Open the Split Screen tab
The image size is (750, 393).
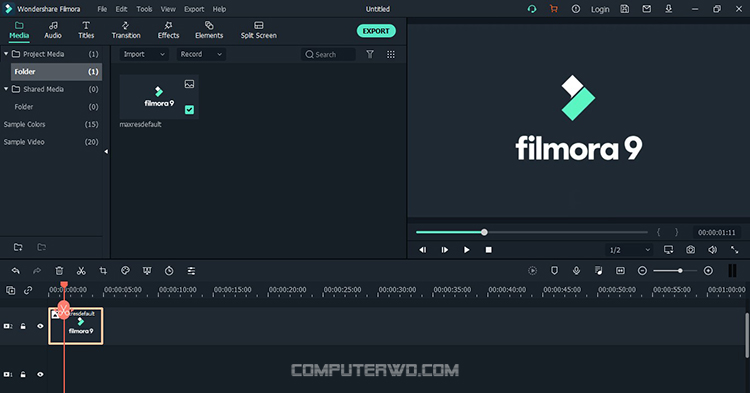tap(258, 30)
